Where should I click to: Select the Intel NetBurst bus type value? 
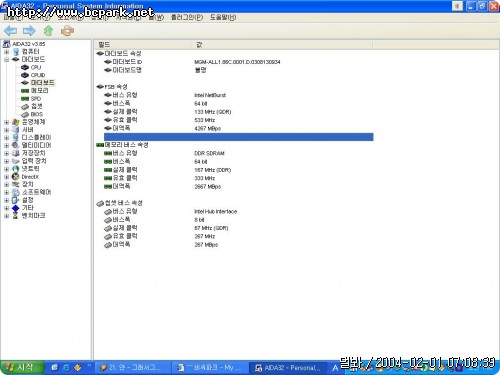(210, 95)
